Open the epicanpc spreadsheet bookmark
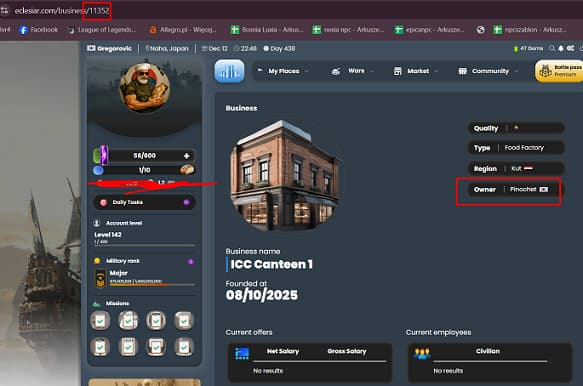 pyautogui.click(x=430, y=30)
